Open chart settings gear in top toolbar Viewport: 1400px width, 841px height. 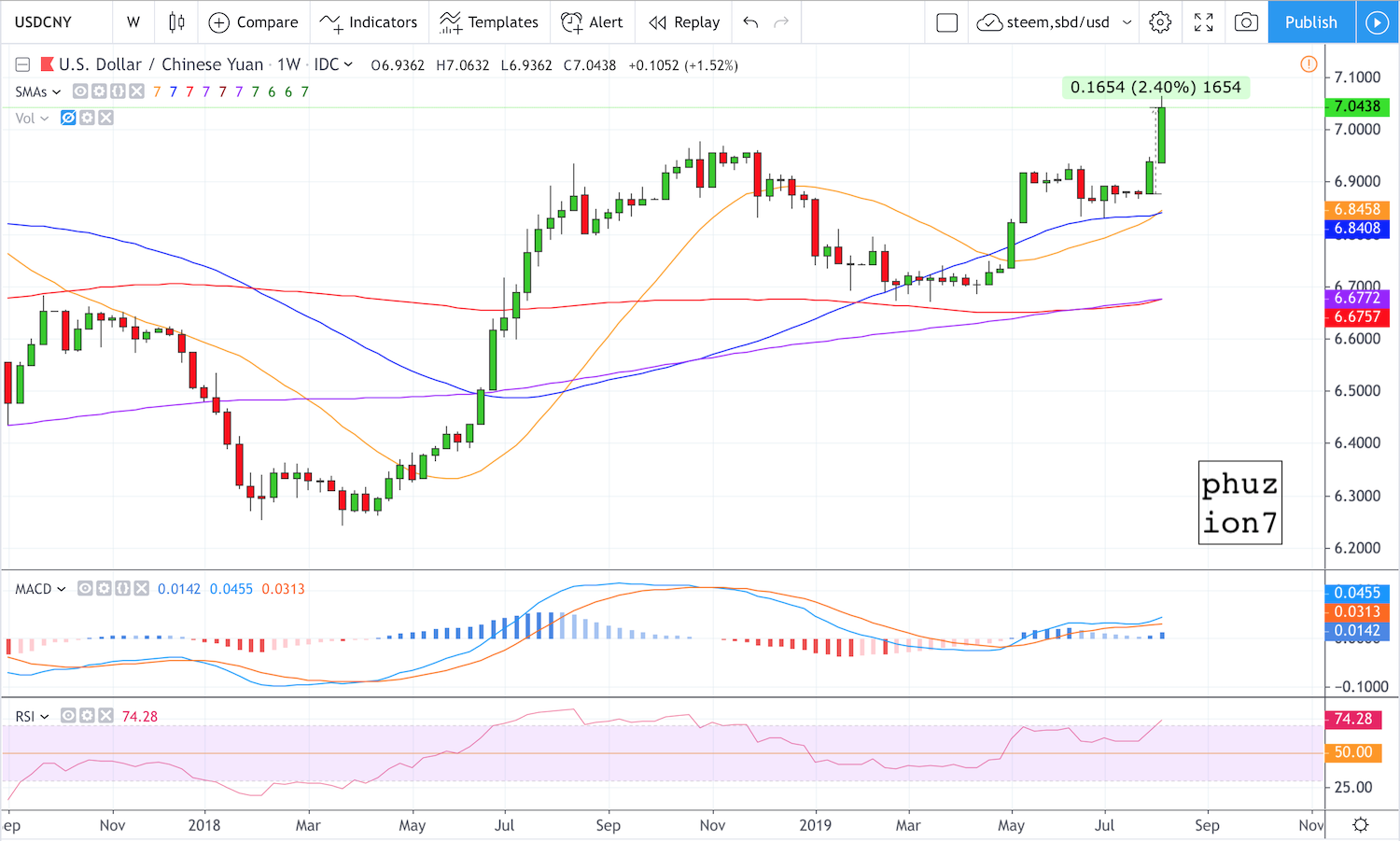click(1160, 22)
